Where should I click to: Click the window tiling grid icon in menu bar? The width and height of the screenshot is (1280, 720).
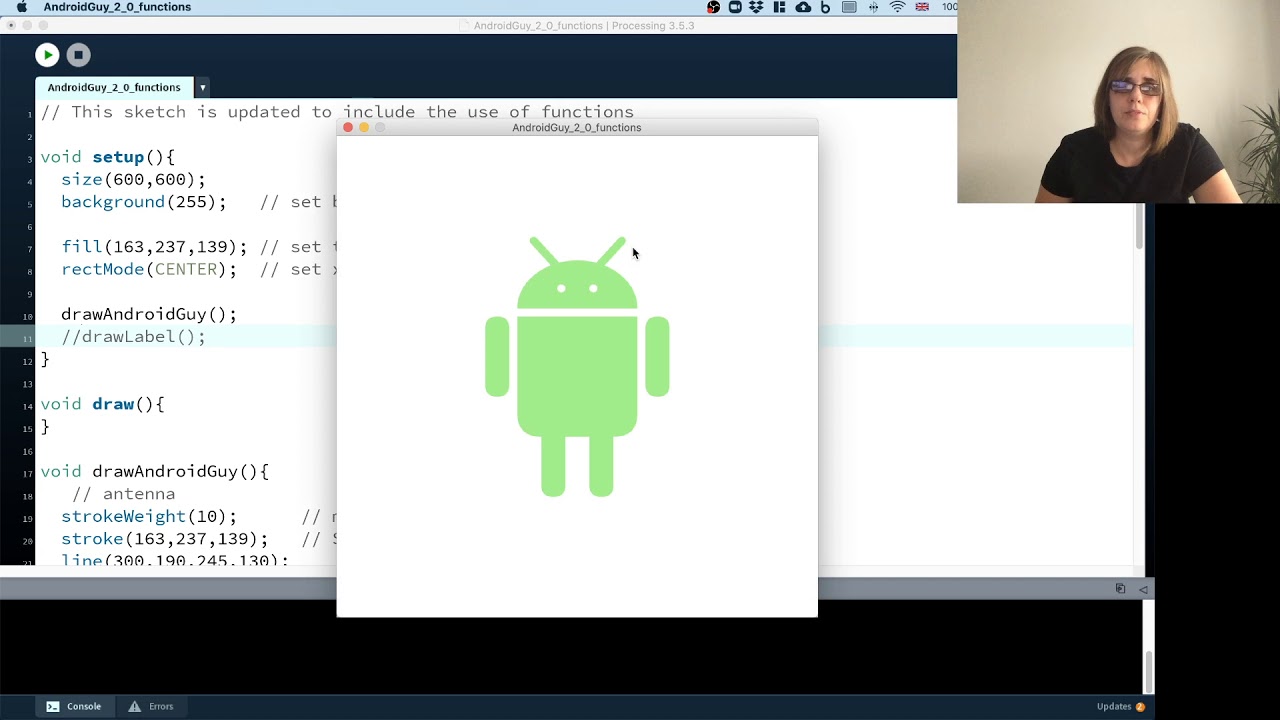click(779, 7)
